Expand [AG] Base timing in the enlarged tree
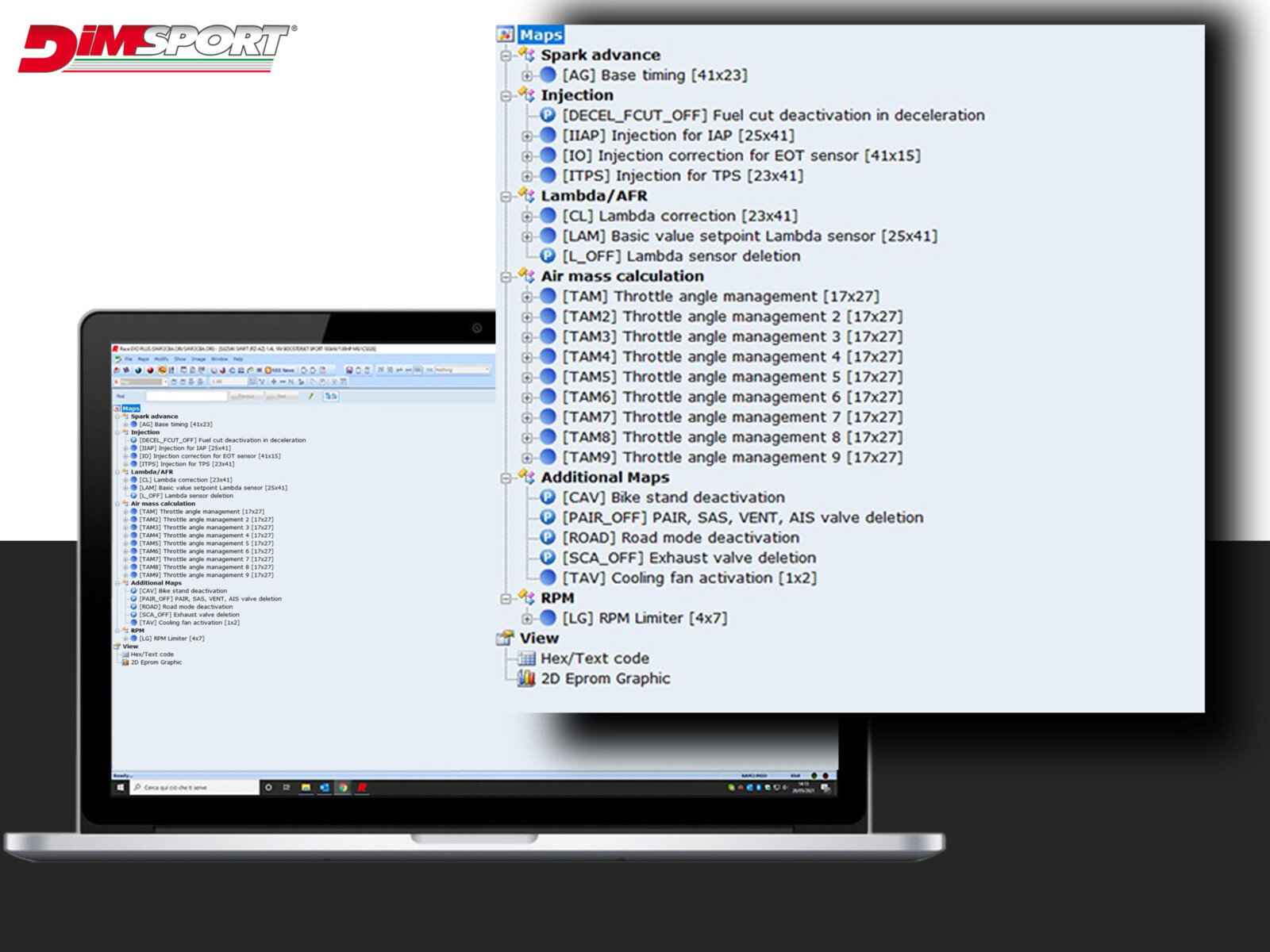Image resolution: width=1270 pixels, height=952 pixels. pyautogui.click(x=527, y=75)
